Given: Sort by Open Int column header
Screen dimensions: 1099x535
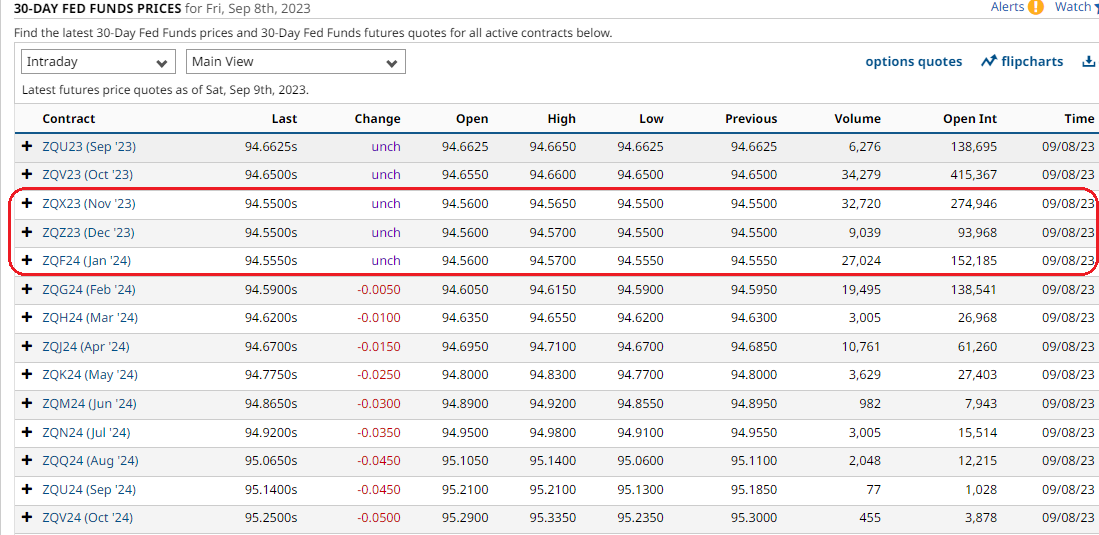Looking at the screenshot, I should [969, 119].
